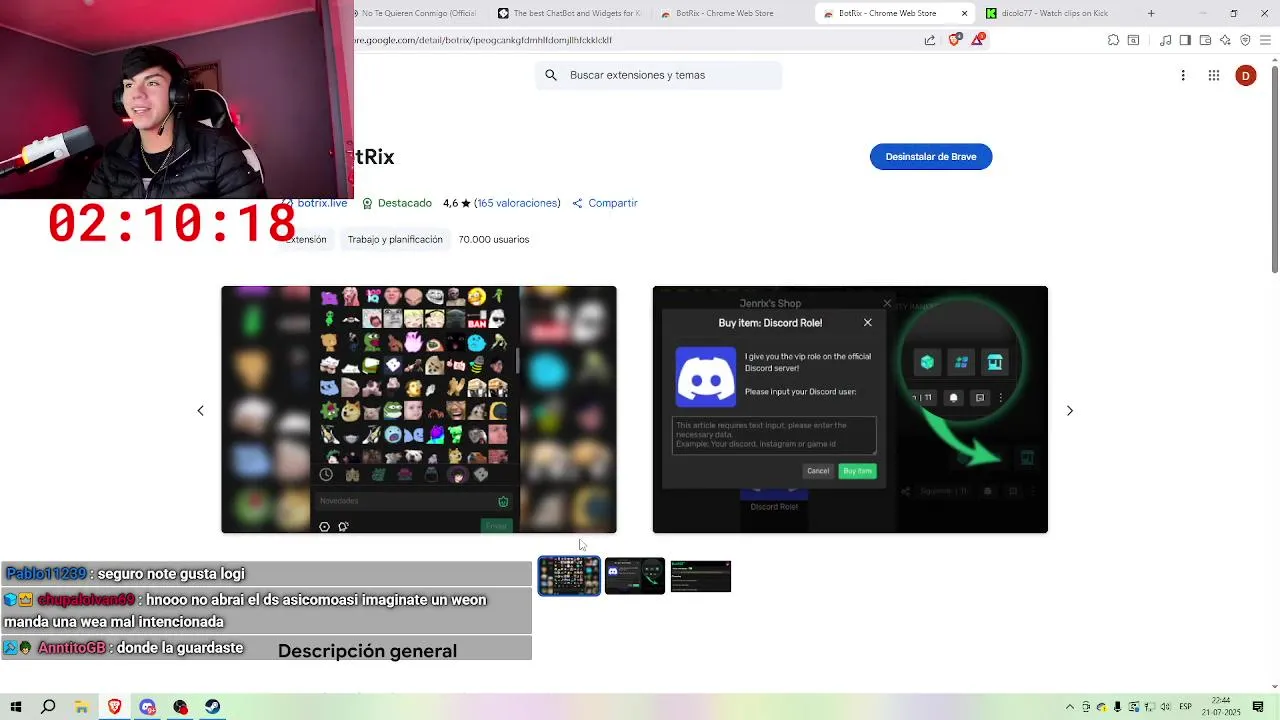Screen dimensions: 1280x720
Task: Click the share page icon in address bar
Action: [930, 40]
